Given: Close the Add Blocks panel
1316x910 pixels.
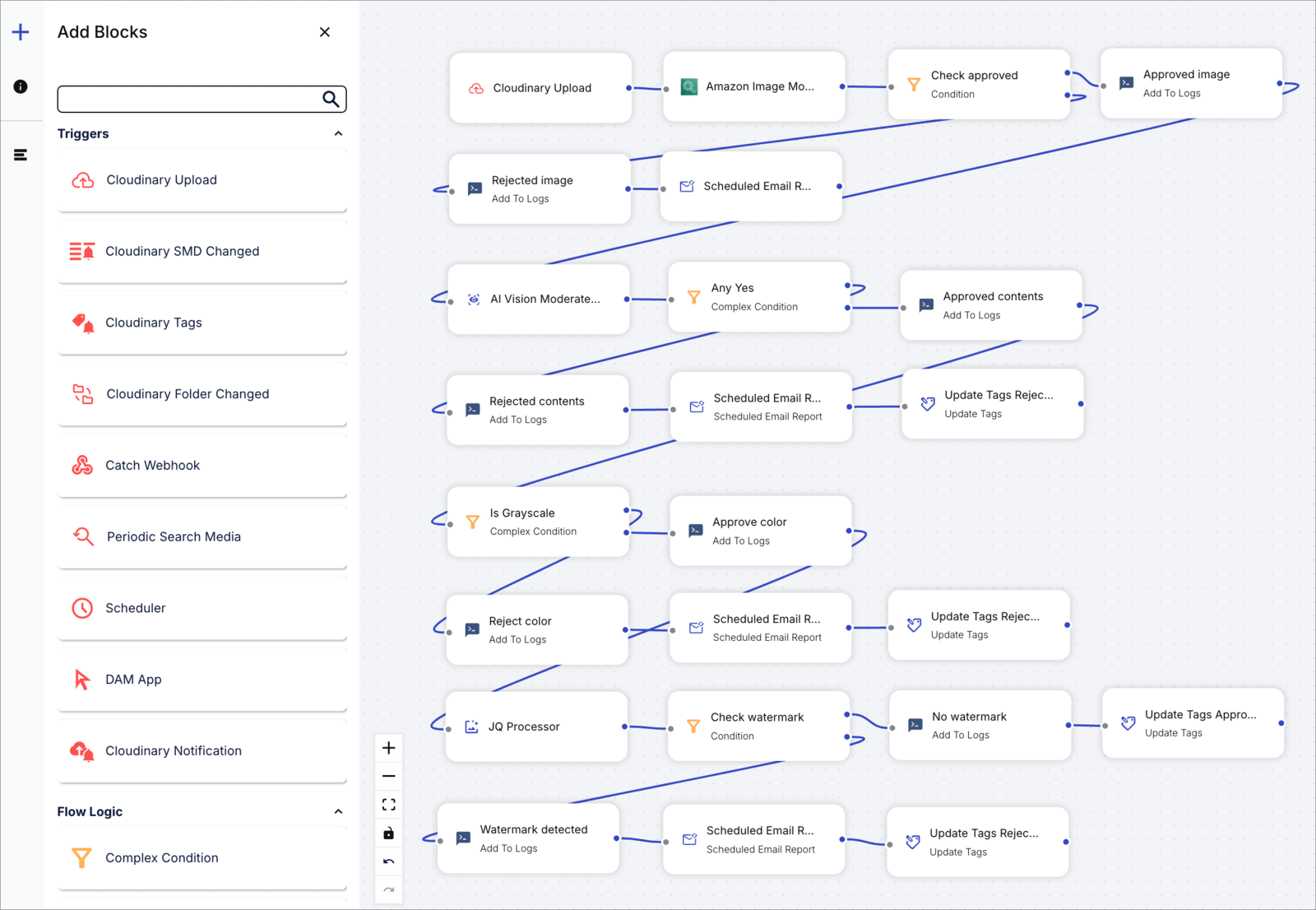Looking at the screenshot, I should 325,32.
